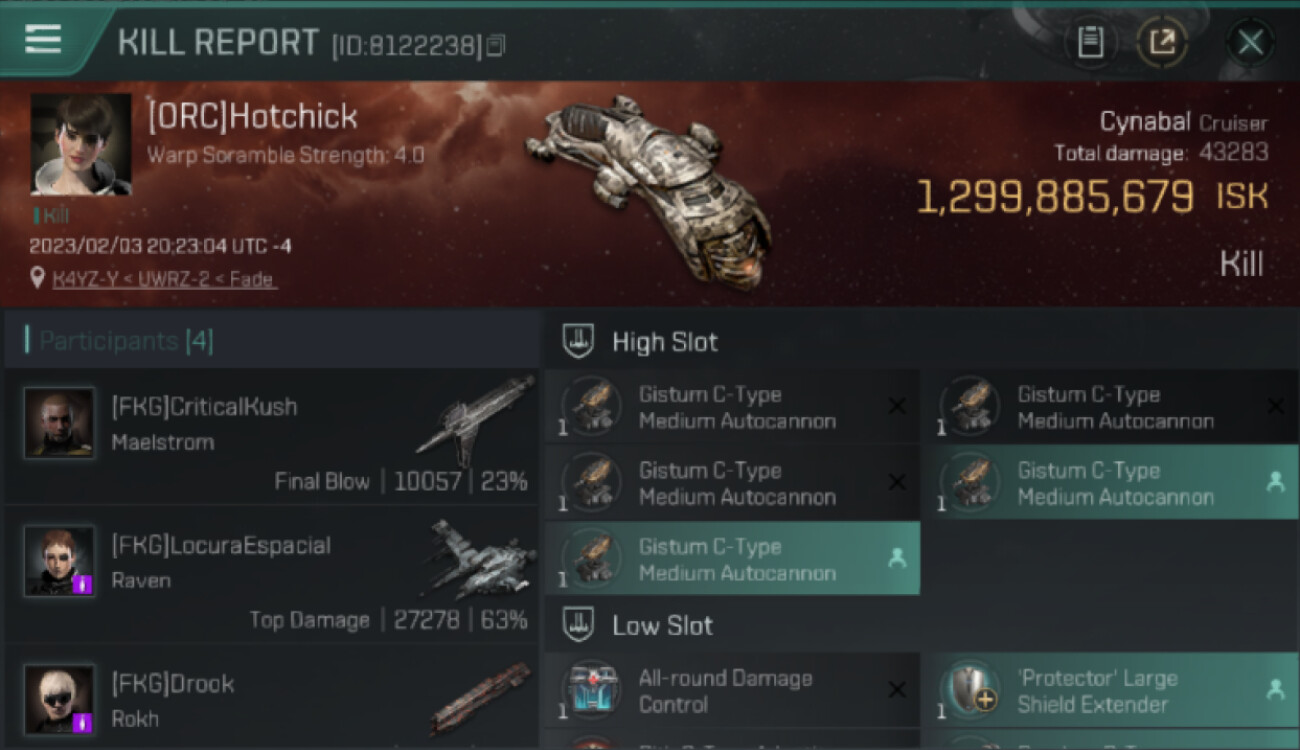Open Hotchick's character portrait

81,144
